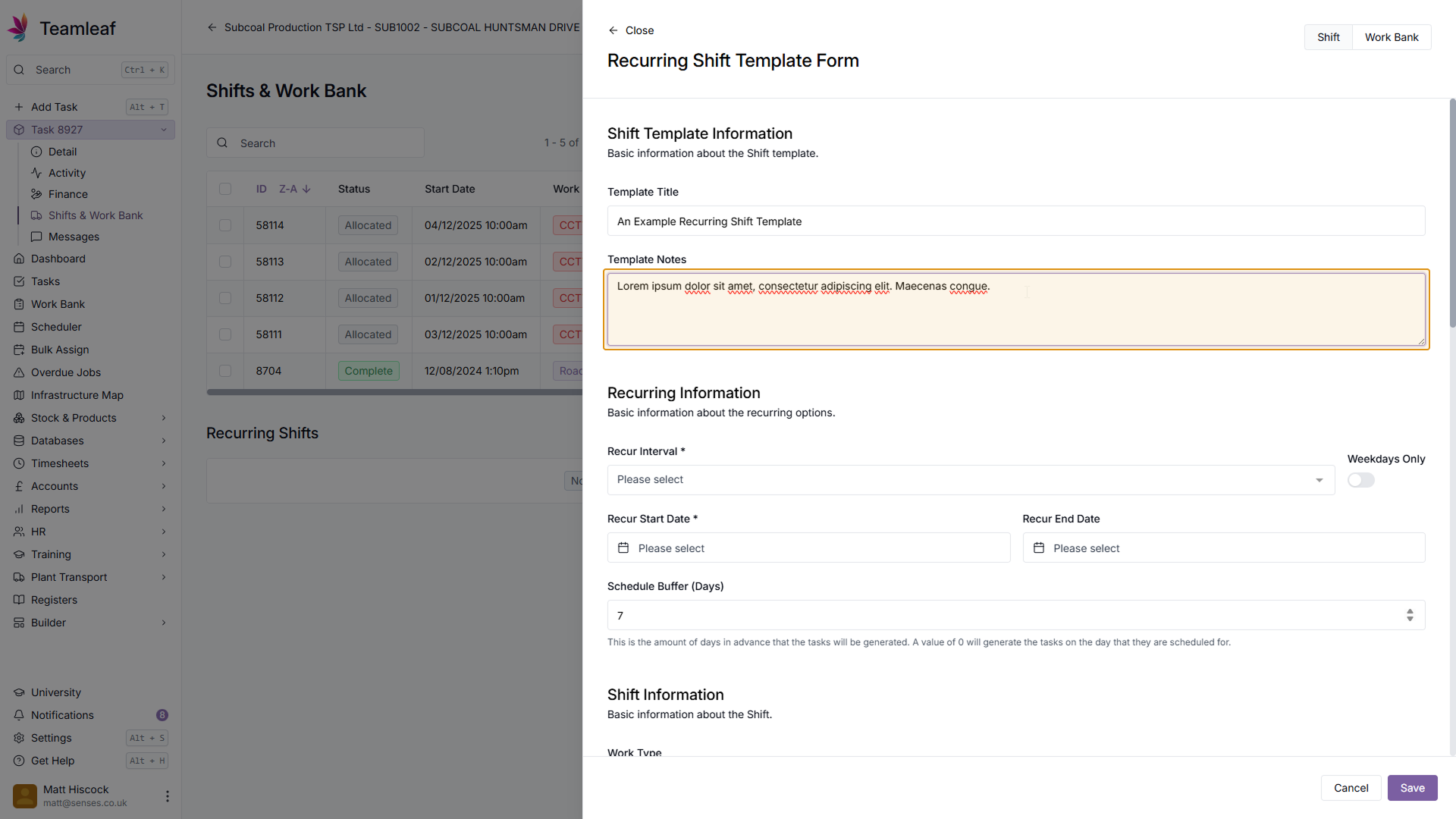Collapse the Task 8927 section
This screenshot has width=1456, height=819.
coord(163,130)
